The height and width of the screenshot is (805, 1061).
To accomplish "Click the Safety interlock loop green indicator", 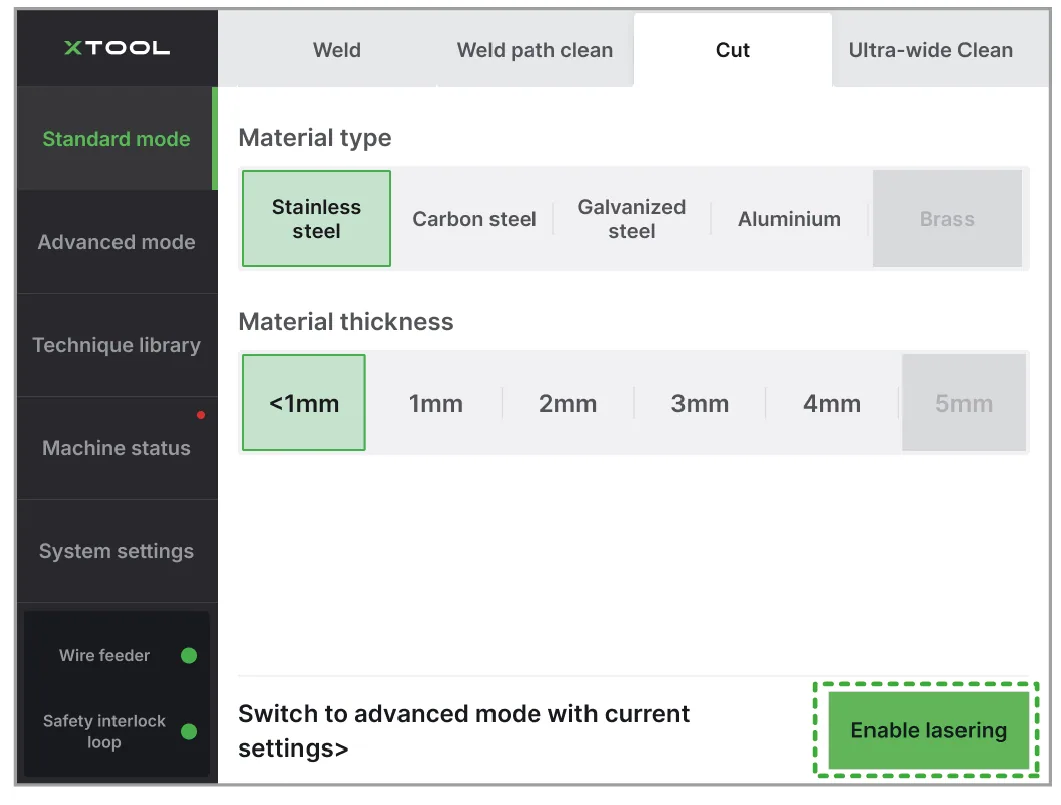I will point(189,731).
